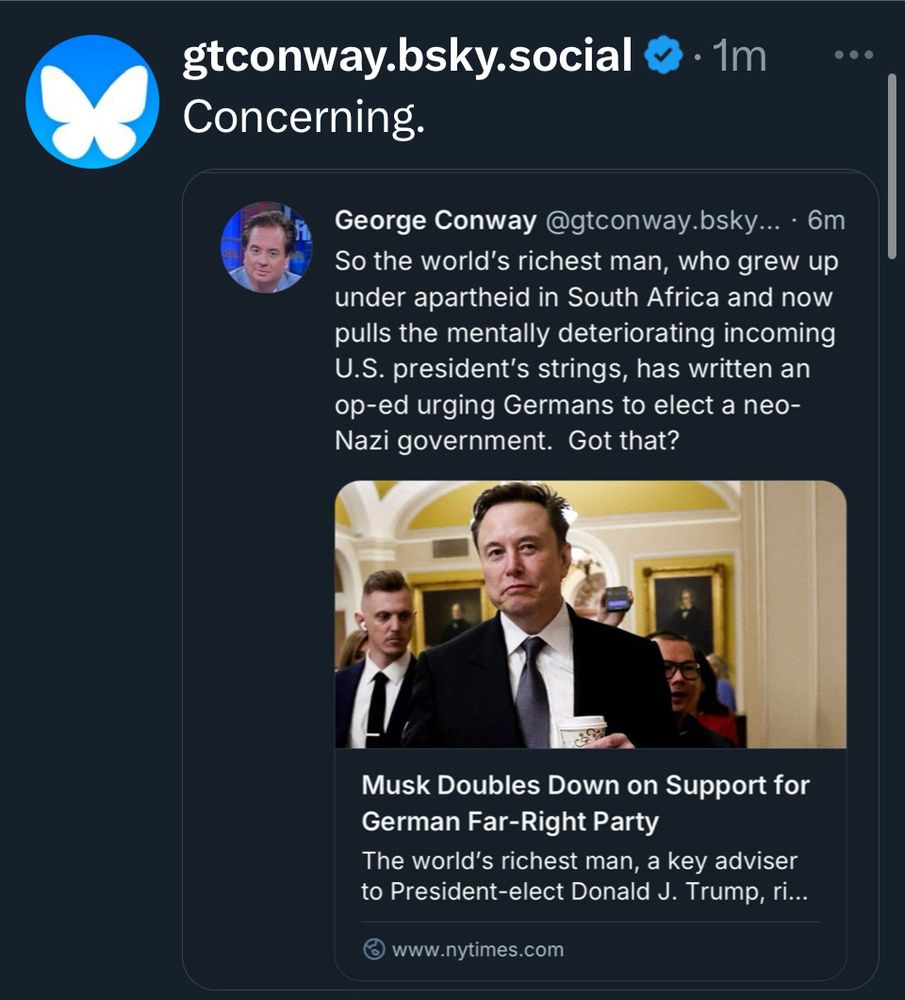Click the 1m post timestamp
Screen dimensions: 905x1000
tap(739, 57)
